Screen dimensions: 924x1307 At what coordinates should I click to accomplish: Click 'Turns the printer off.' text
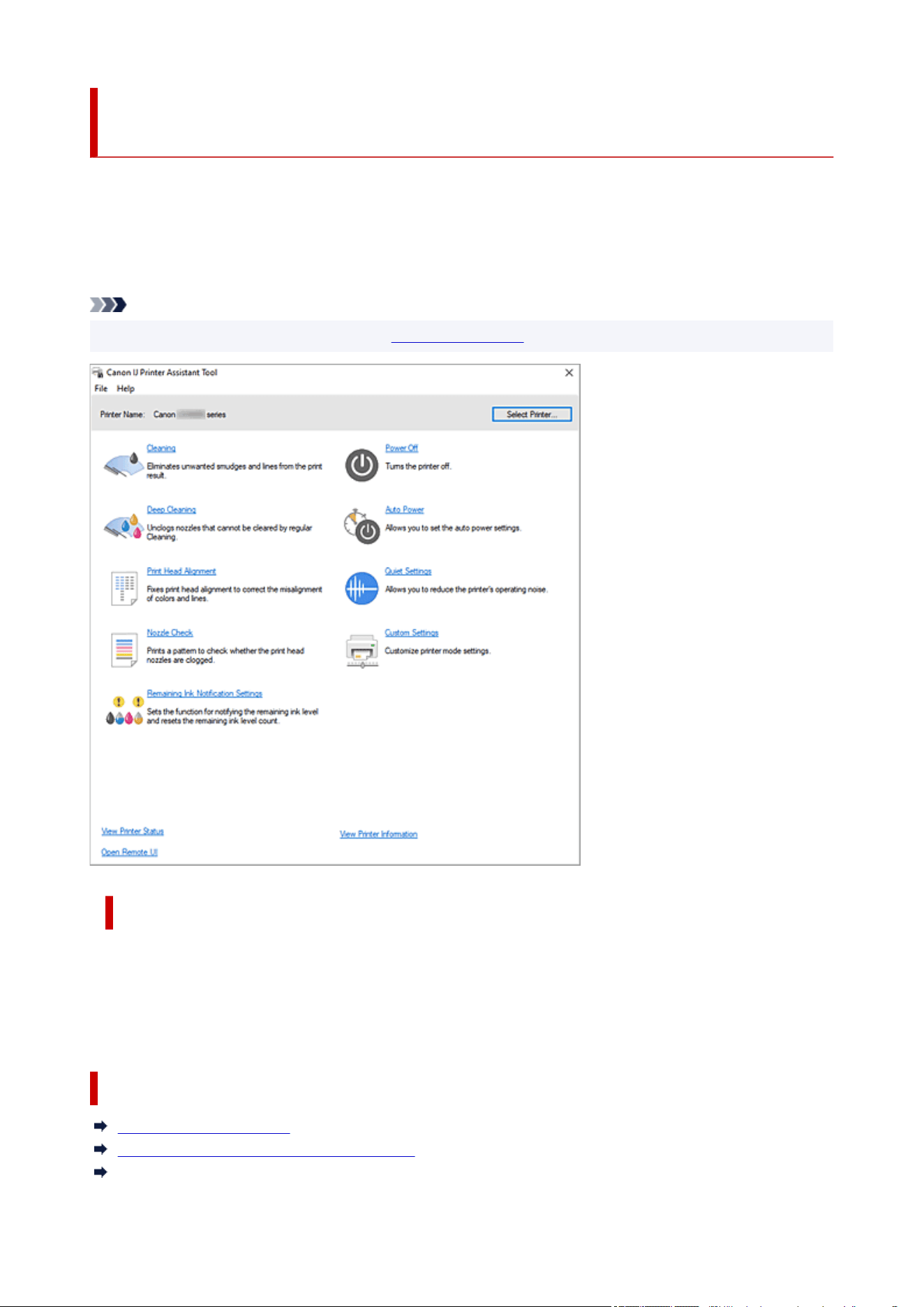tap(418, 466)
